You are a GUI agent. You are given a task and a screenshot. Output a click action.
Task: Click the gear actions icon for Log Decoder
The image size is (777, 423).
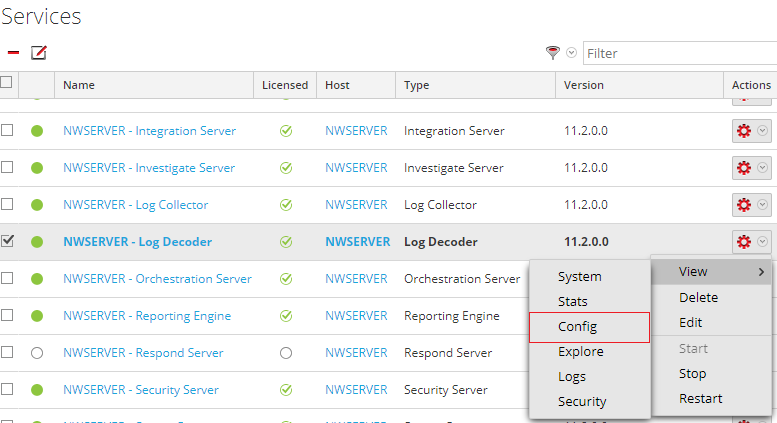[743, 242]
